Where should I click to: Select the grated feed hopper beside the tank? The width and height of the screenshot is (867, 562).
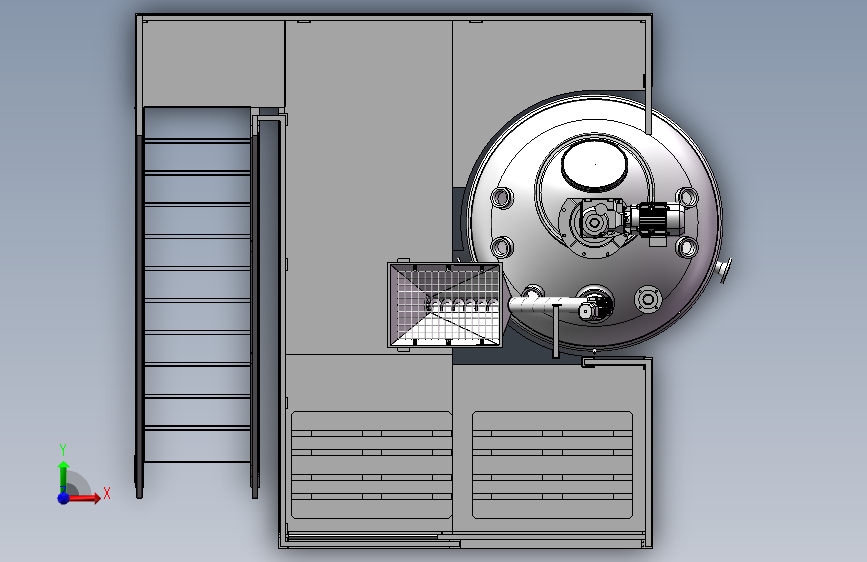445,305
